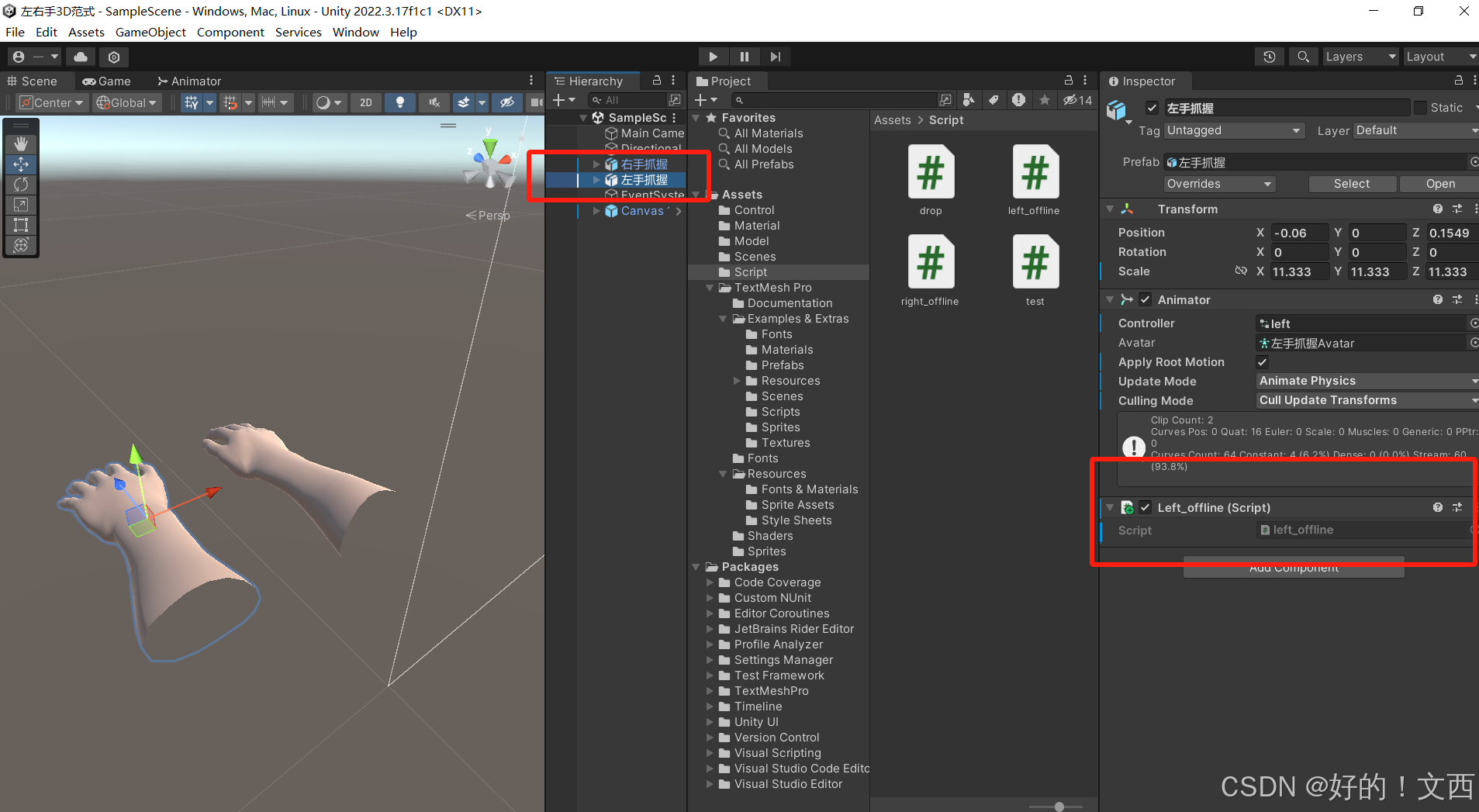This screenshot has width=1479, height=812.
Task: Click the scene orientation gizmo
Action: [490, 164]
